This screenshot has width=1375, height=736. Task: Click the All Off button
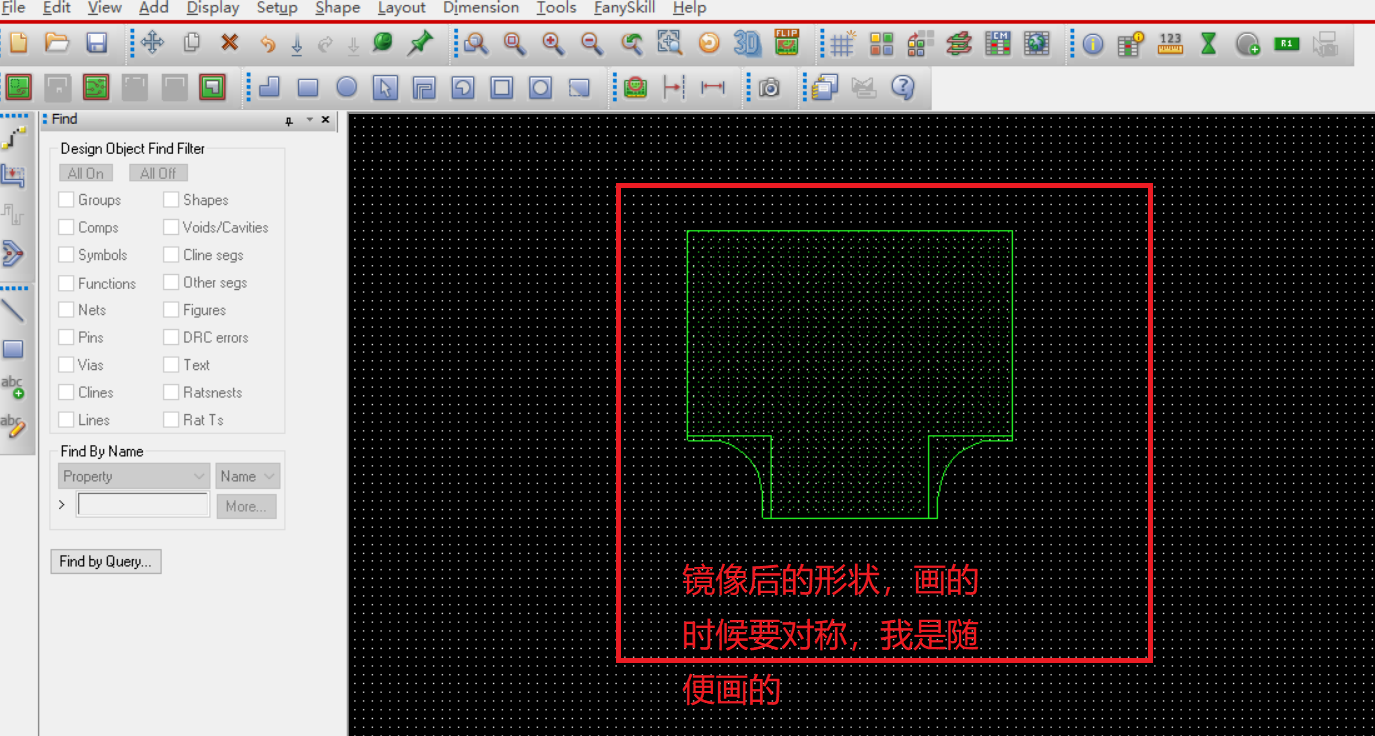[x=158, y=173]
